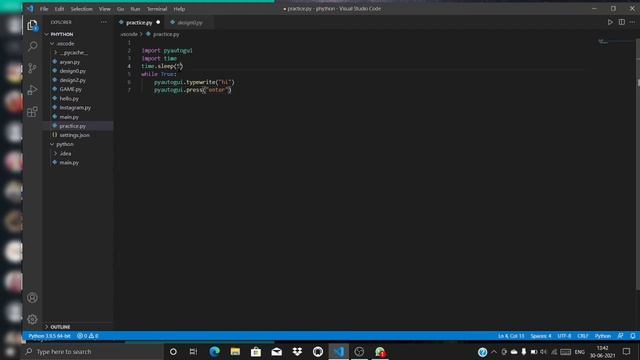The image size is (640, 360).
Task: Click practice.py in the breadcrumb path
Action: [166, 34]
